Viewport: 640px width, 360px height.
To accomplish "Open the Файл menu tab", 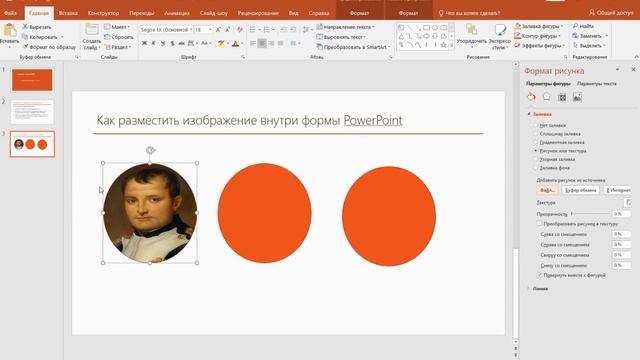I will (10, 13).
